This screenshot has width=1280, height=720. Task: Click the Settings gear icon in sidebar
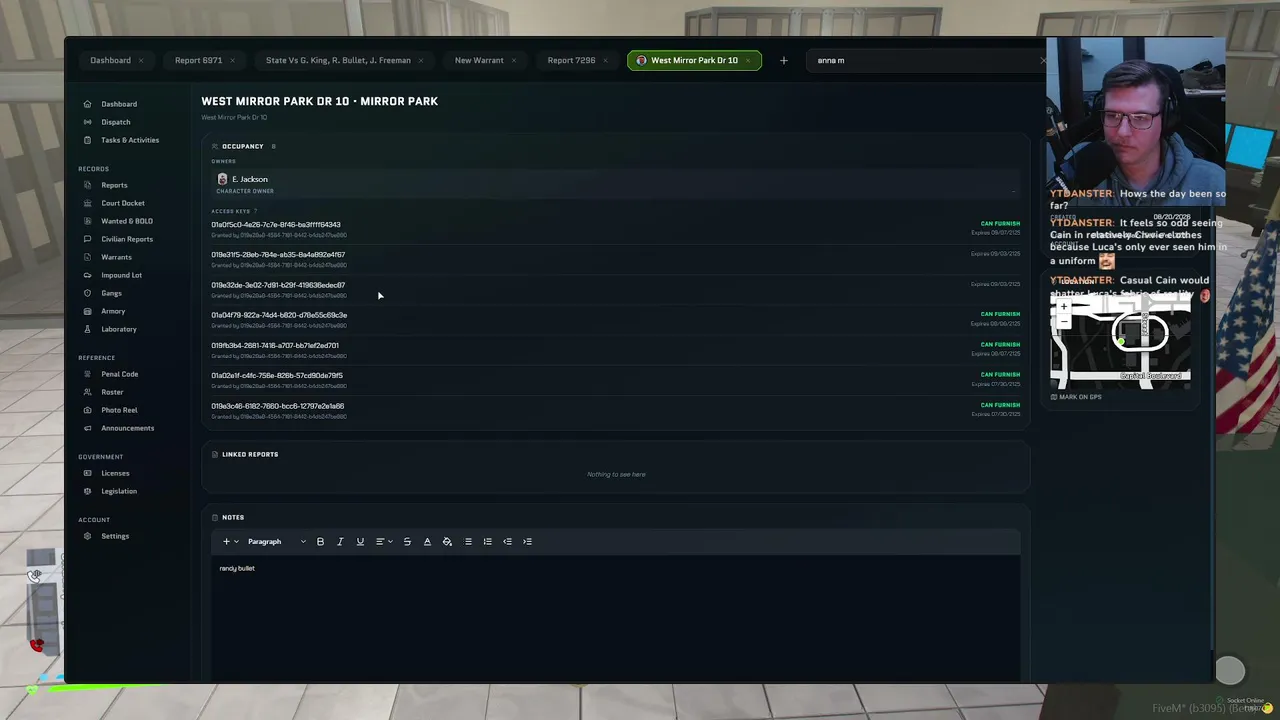coord(88,536)
